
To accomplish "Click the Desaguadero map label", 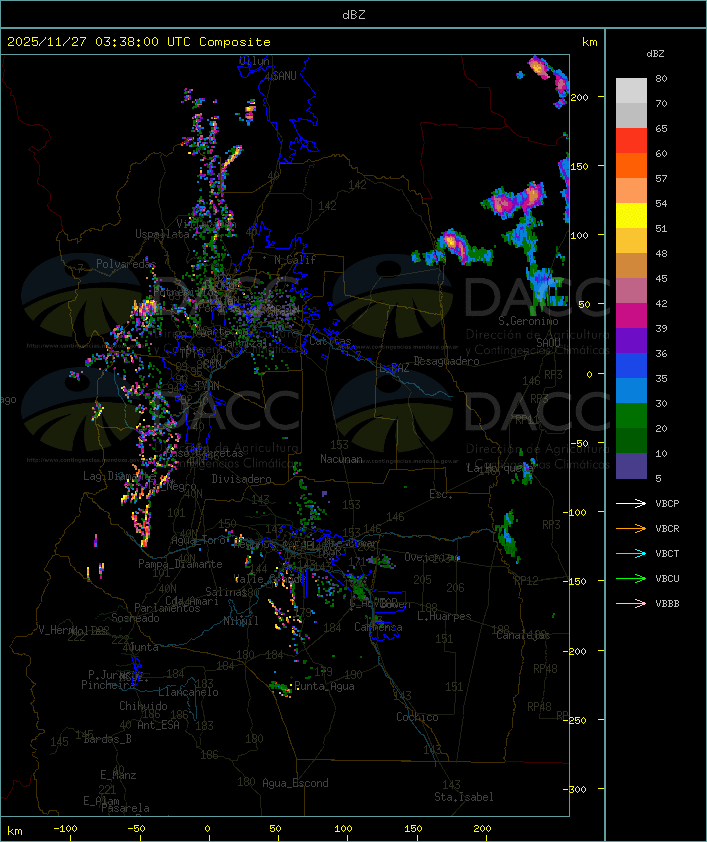I will 446,361.
